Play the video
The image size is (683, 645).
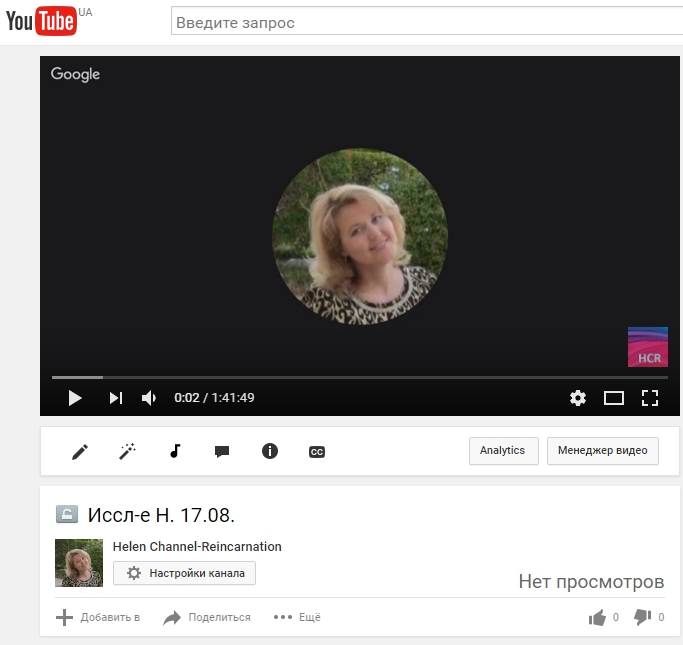click(74, 398)
